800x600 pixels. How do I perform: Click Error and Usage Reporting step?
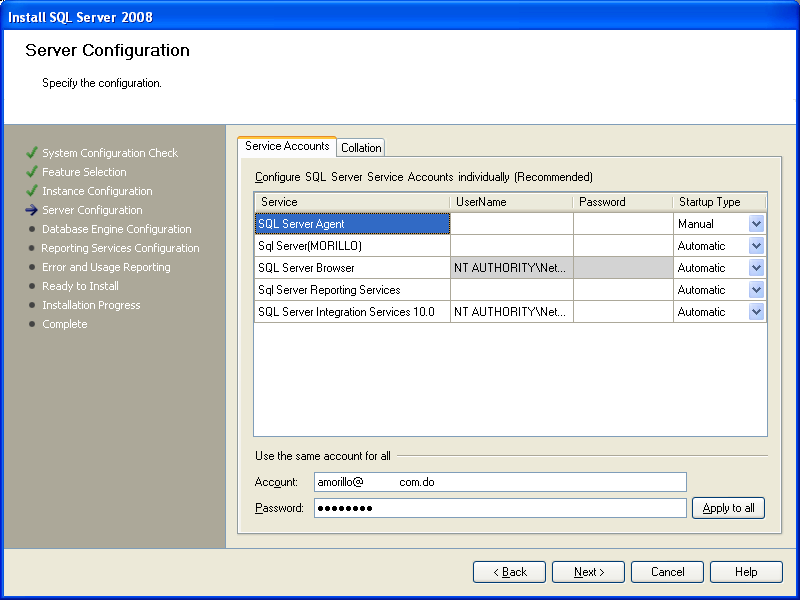point(106,267)
